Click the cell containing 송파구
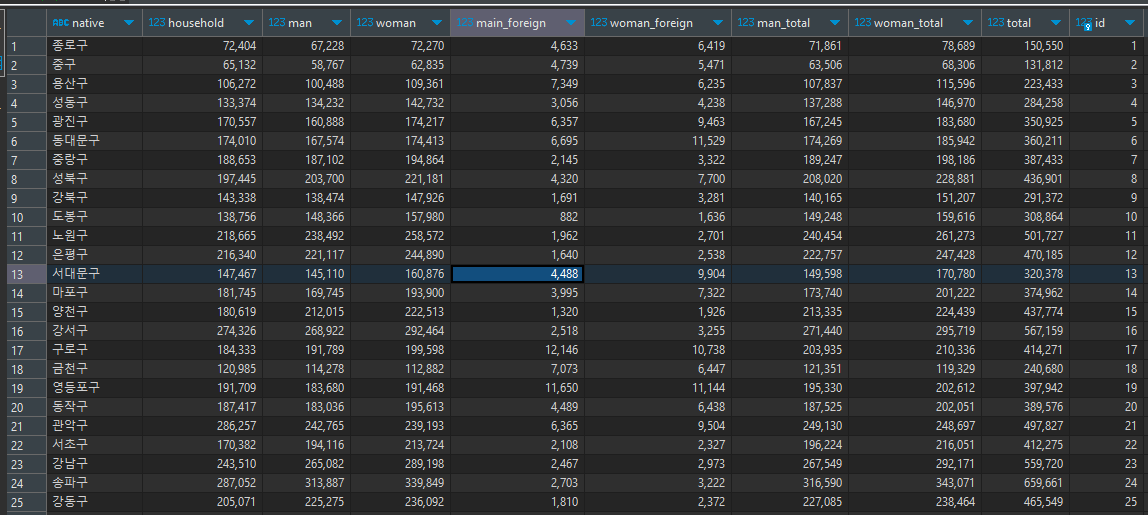Screen dimensions: 1148x515 pyautogui.click(x=94, y=483)
